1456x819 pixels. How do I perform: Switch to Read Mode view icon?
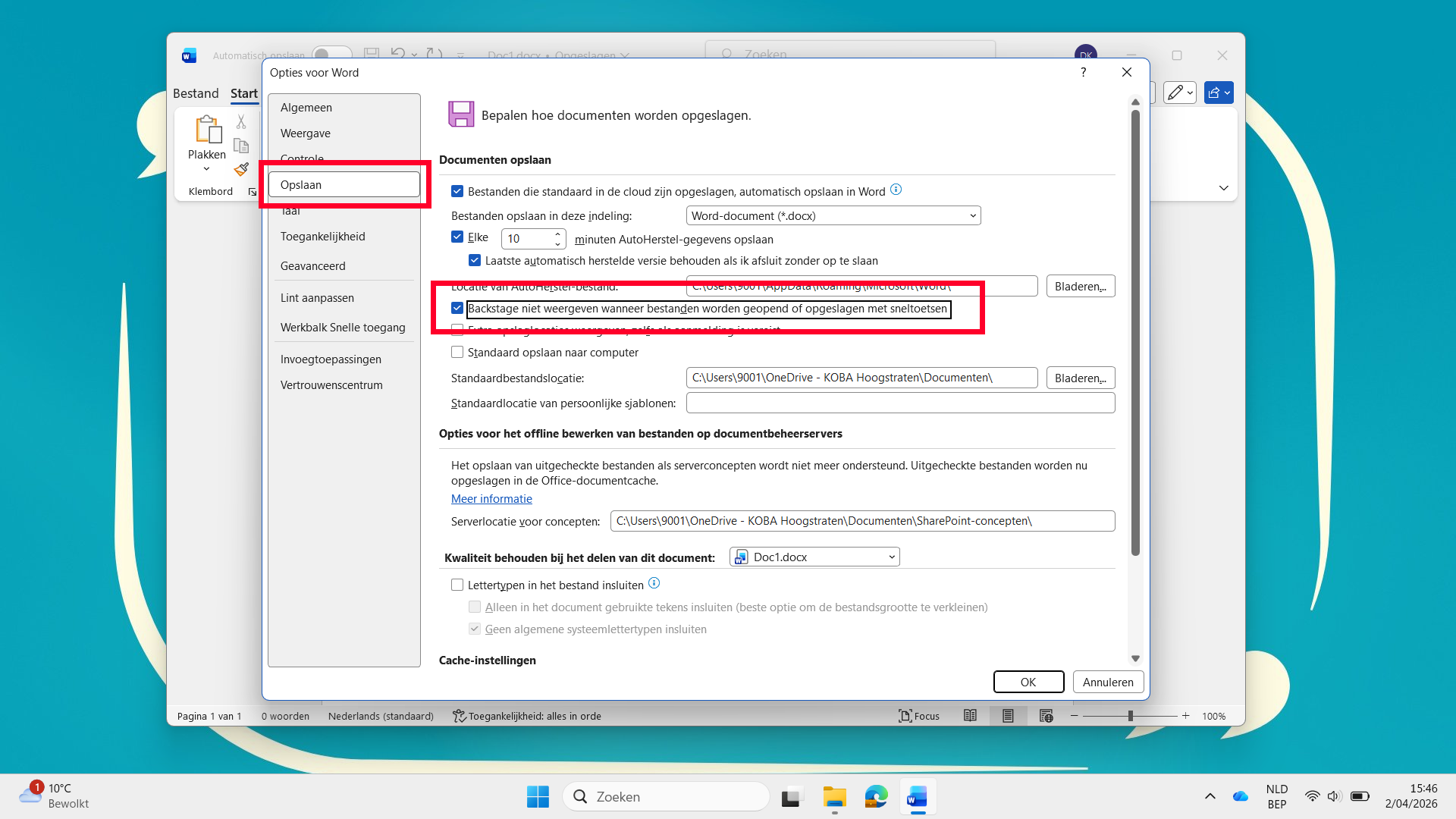pos(970,716)
